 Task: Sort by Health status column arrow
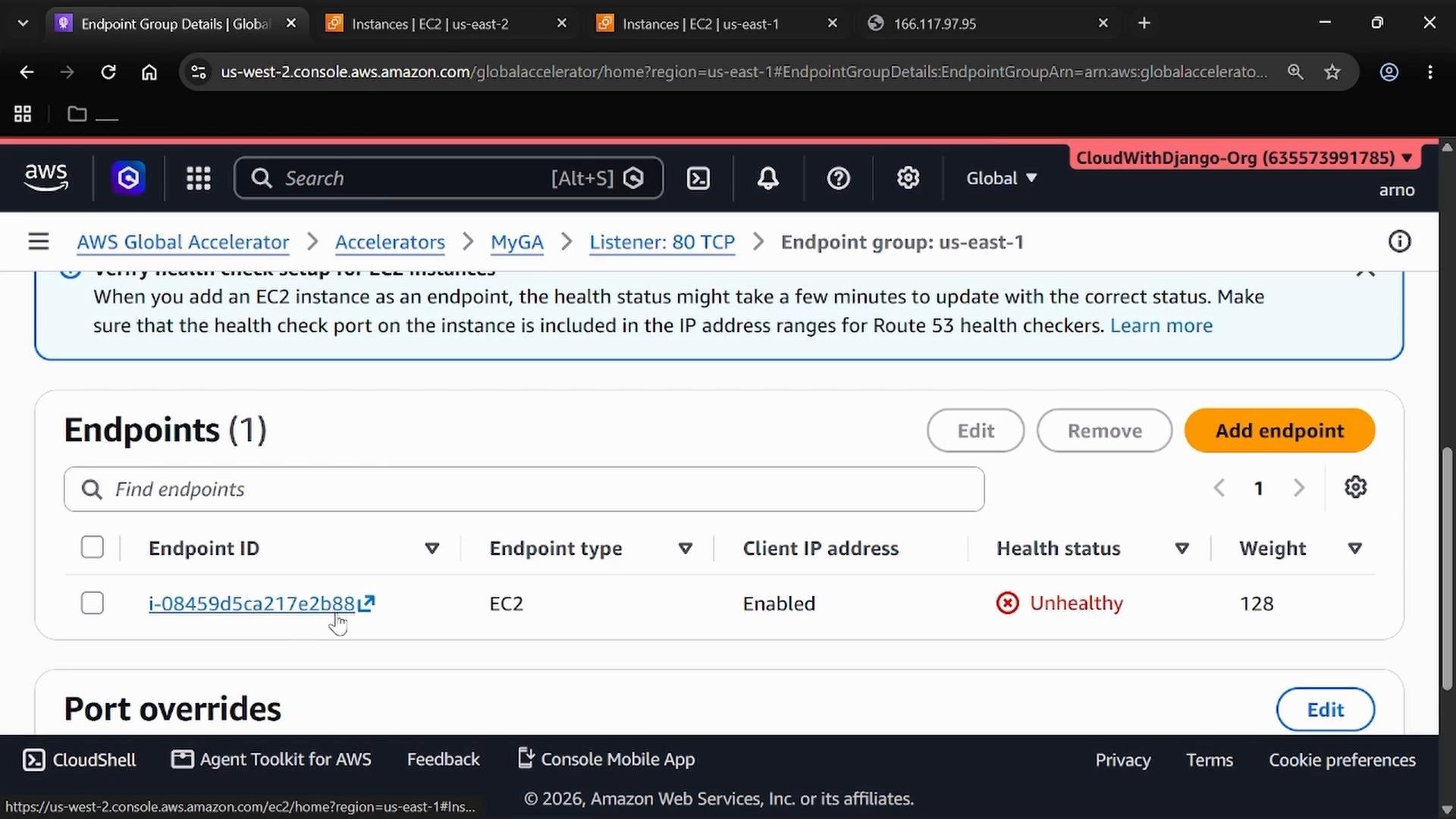[1181, 548]
